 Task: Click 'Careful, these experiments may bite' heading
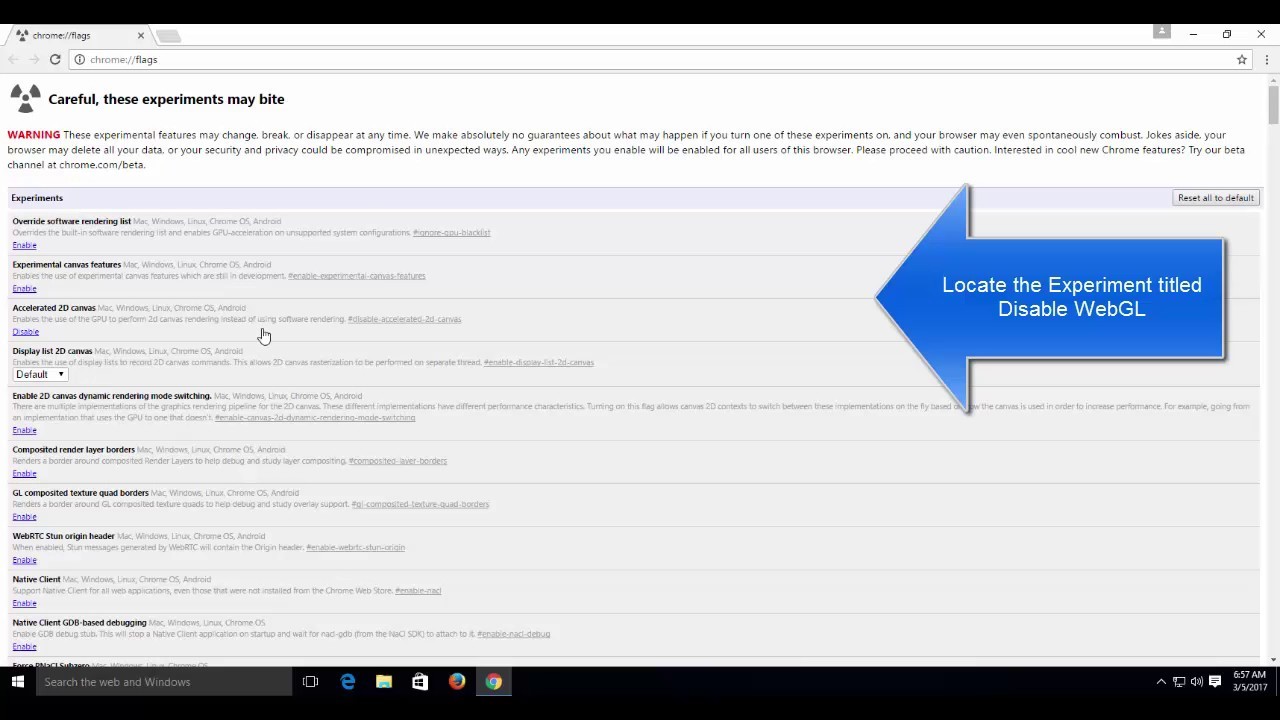tap(166, 99)
